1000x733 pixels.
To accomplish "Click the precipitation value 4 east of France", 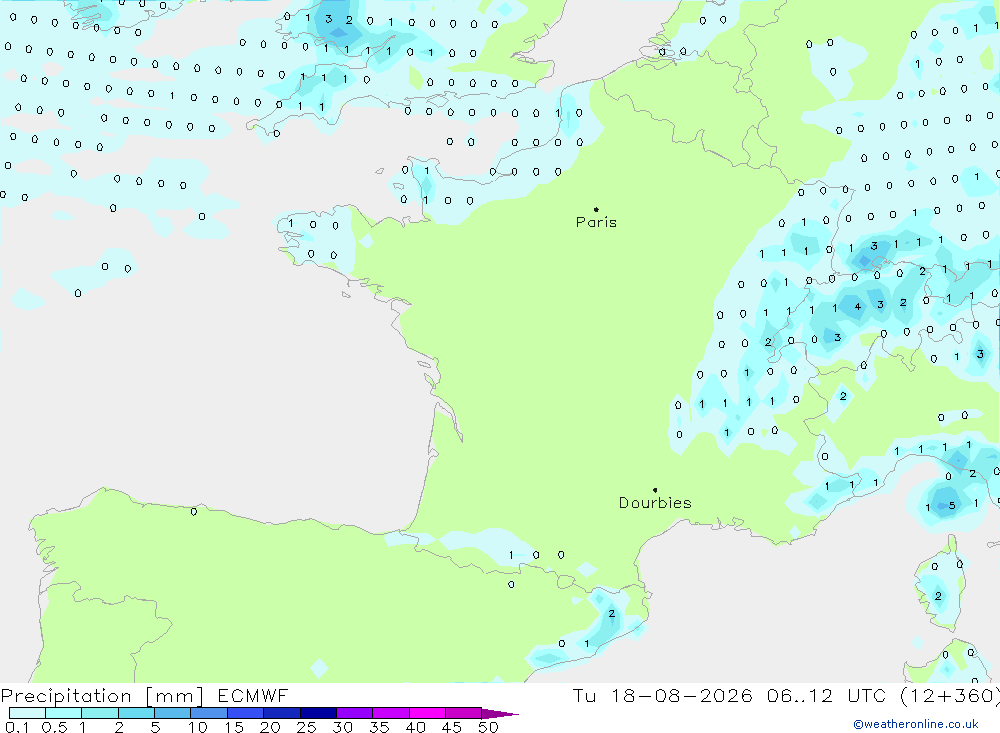I will 858,307.
